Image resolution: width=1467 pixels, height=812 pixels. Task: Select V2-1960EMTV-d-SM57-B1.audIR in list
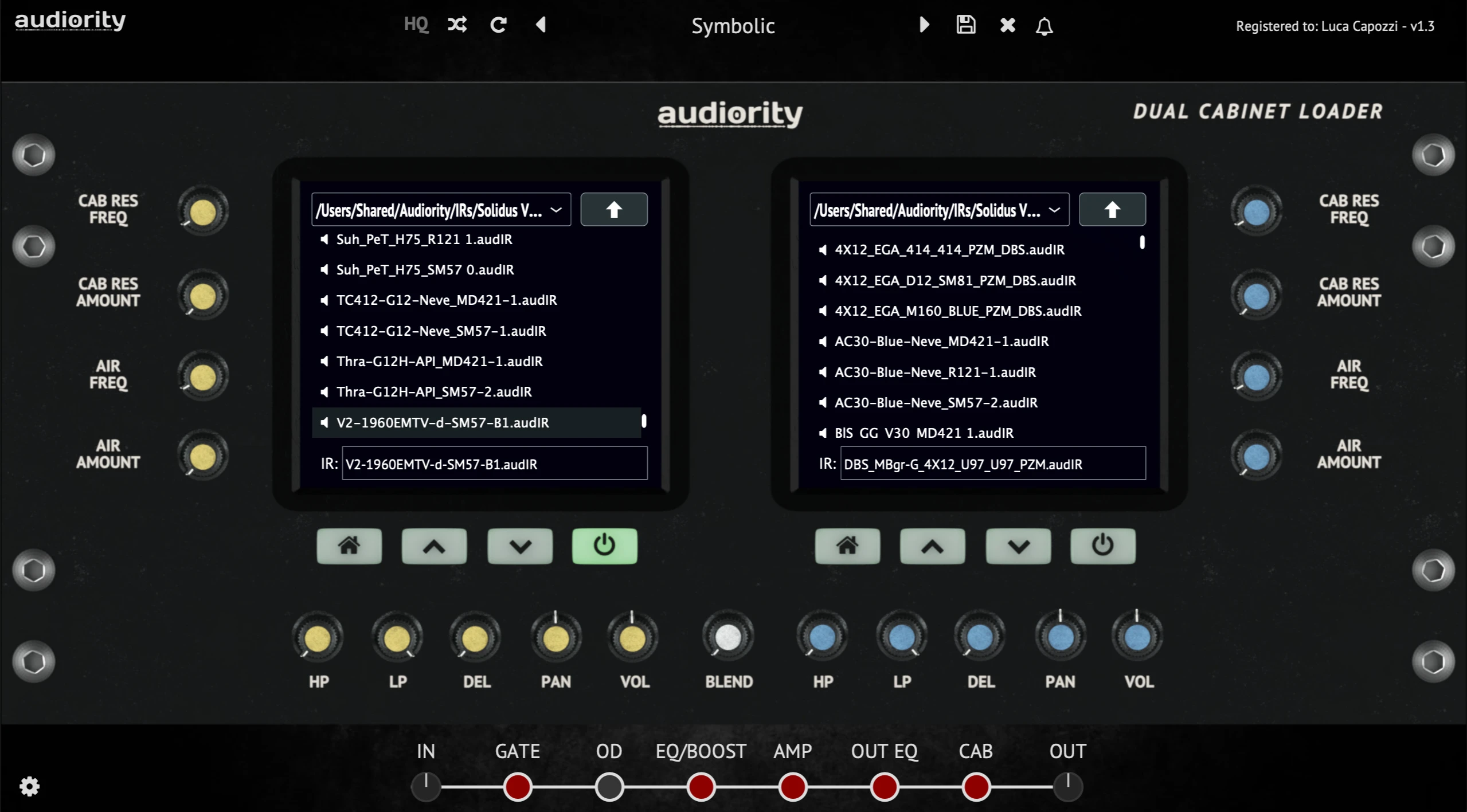pyautogui.click(x=476, y=423)
